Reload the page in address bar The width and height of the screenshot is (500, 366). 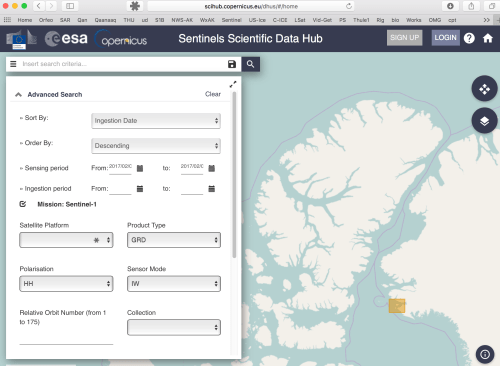(349, 6)
